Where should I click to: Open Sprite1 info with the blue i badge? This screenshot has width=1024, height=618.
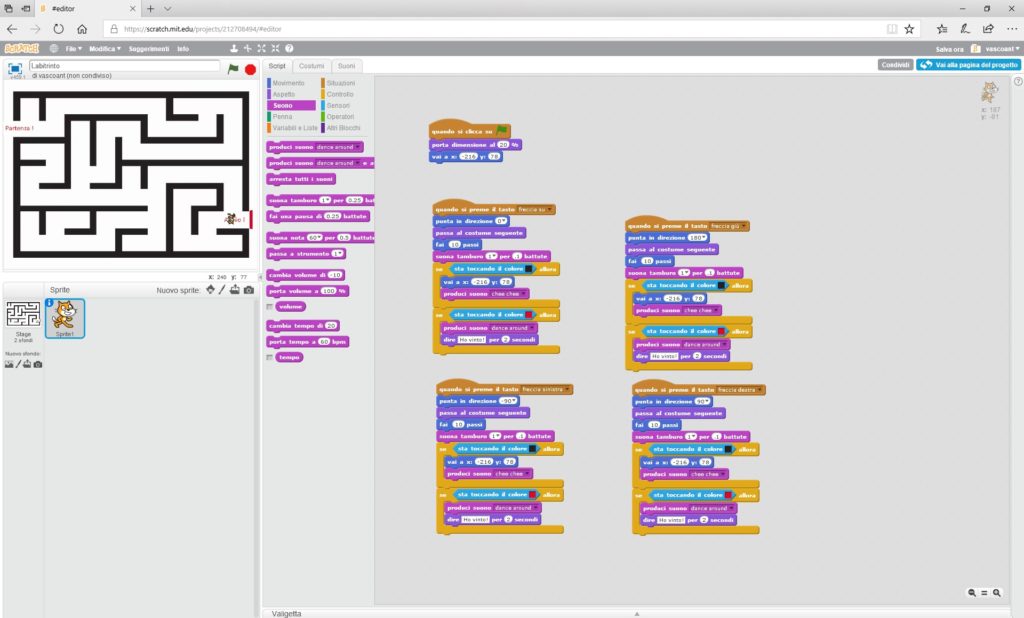pos(49,302)
